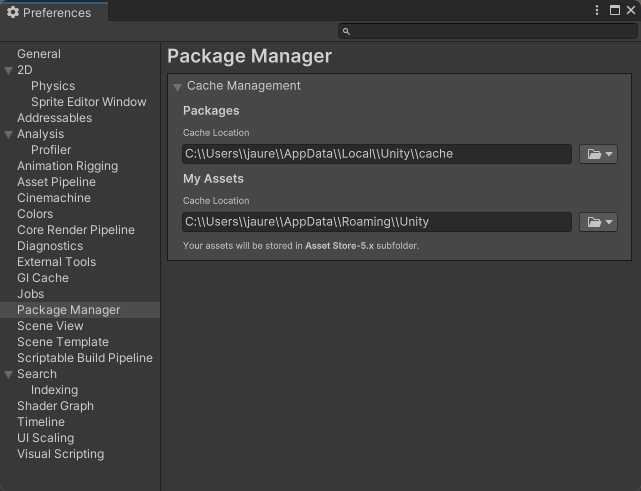
Task: Select Sprite Editor Window settings
Action: tap(88, 102)
